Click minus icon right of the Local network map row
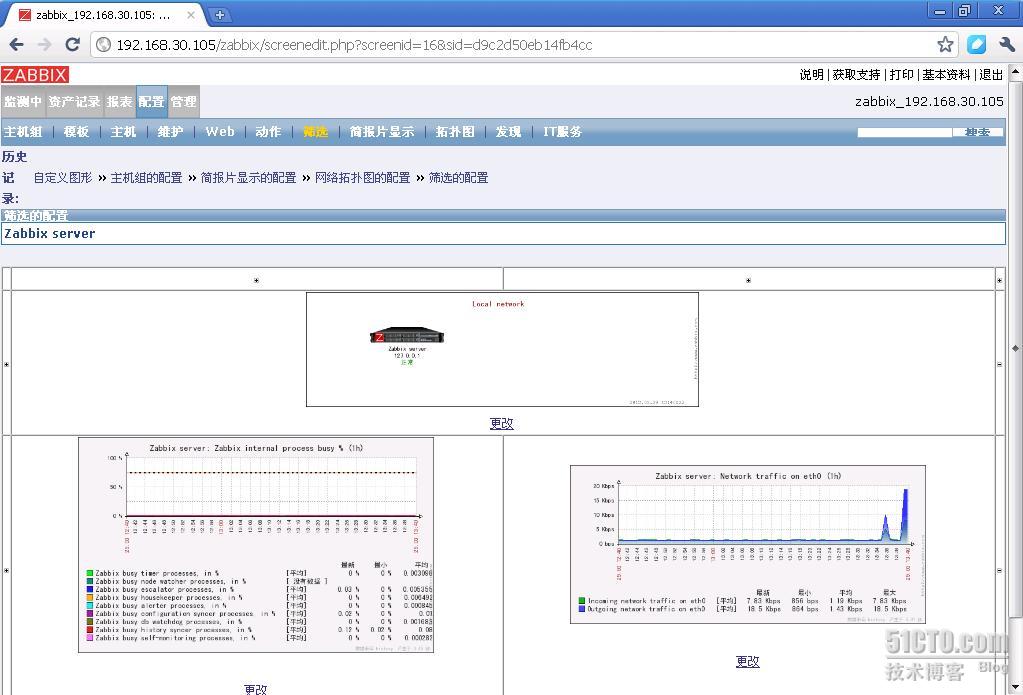Viewport: 1023px width, 695px height. click(1000, 364)
